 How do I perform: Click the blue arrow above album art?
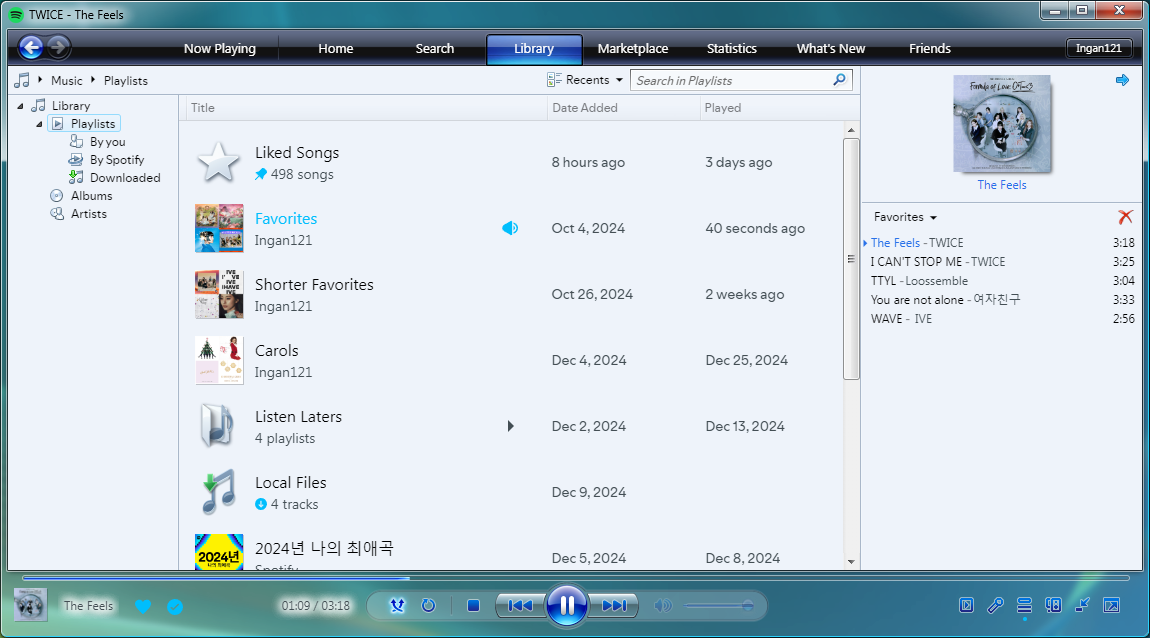1122,80
